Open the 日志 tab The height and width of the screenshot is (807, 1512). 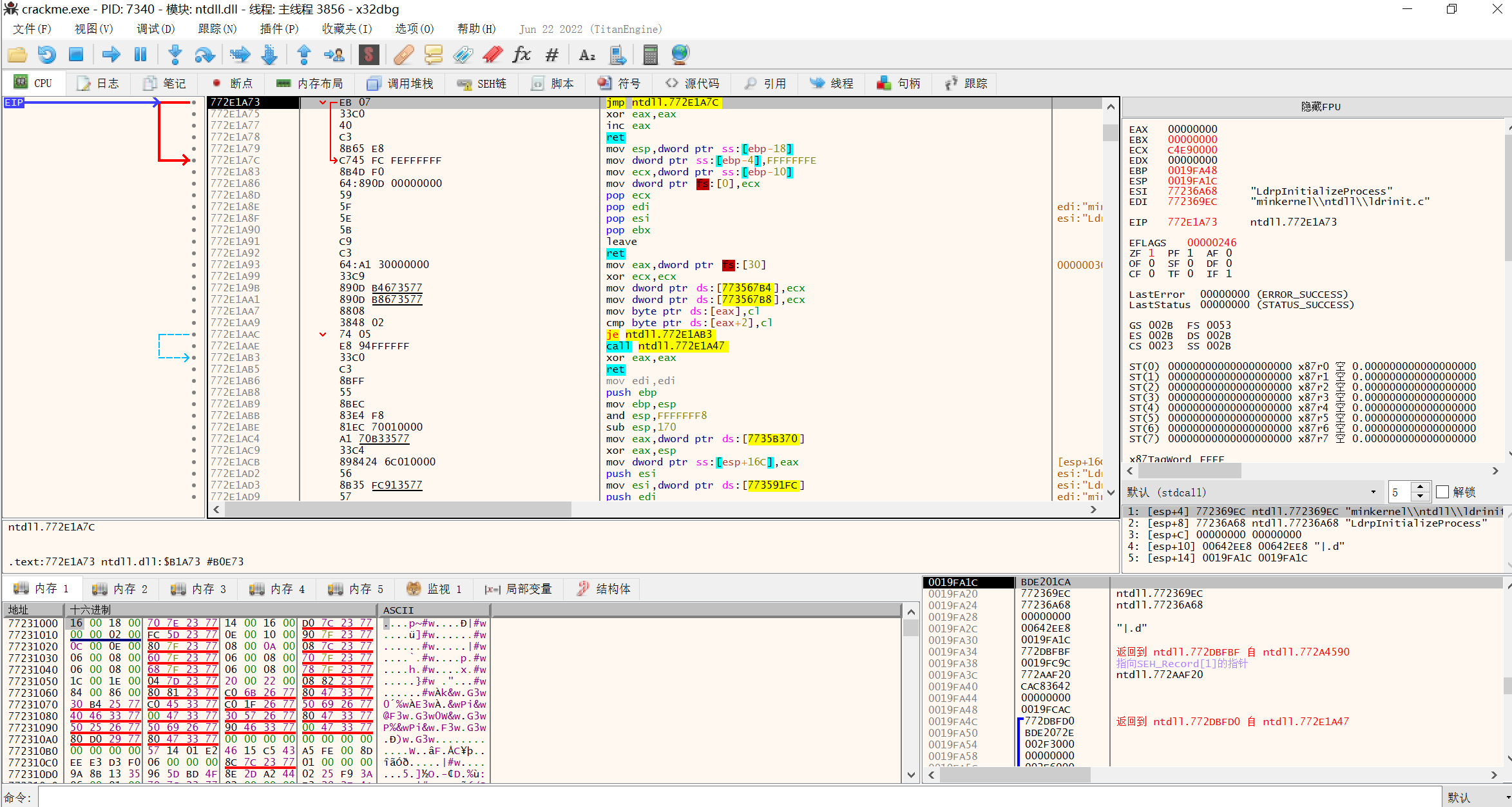click(x=99, y=83)
